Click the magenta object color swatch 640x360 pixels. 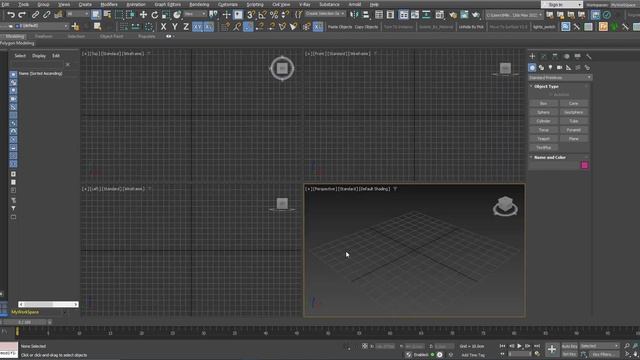(x=584, y=165)
